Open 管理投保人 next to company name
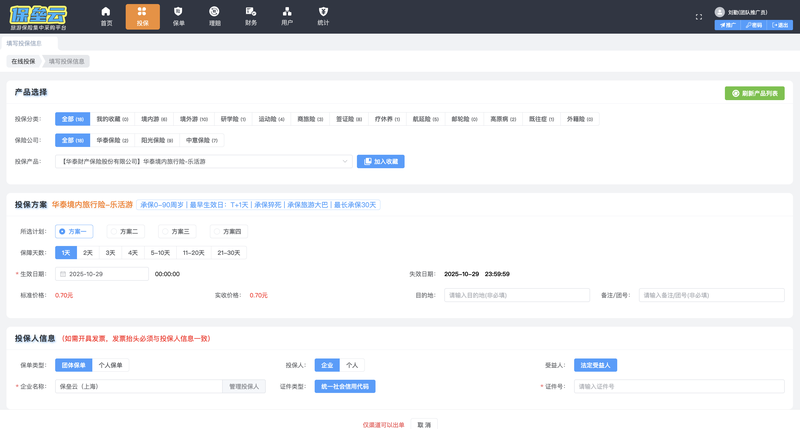The image size is (800, 429). (x=244, y=386)
